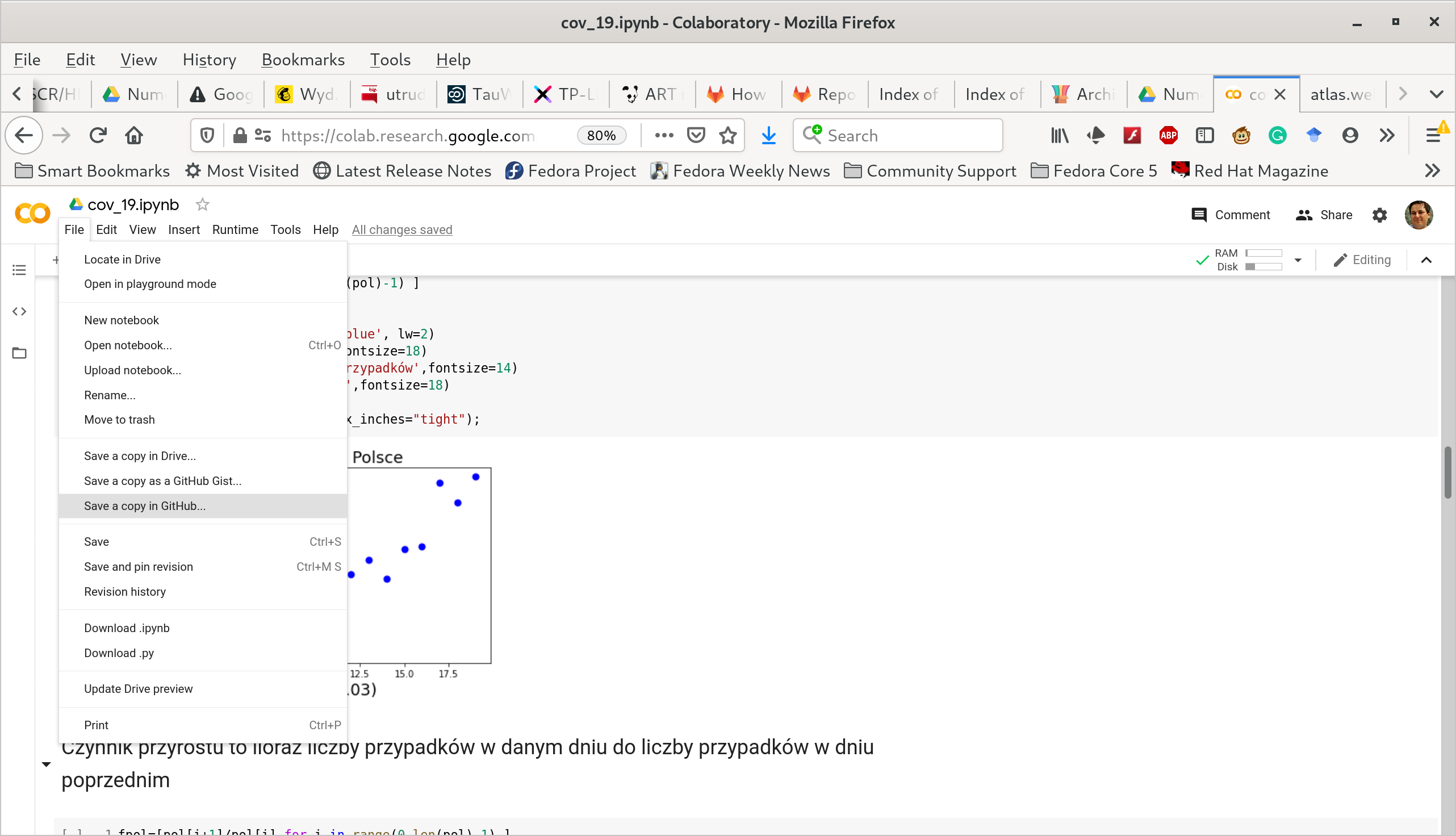Viewport: 1456px width, 836px height.
Task: Open the table of contents sidebar icon
Action: 19,270
